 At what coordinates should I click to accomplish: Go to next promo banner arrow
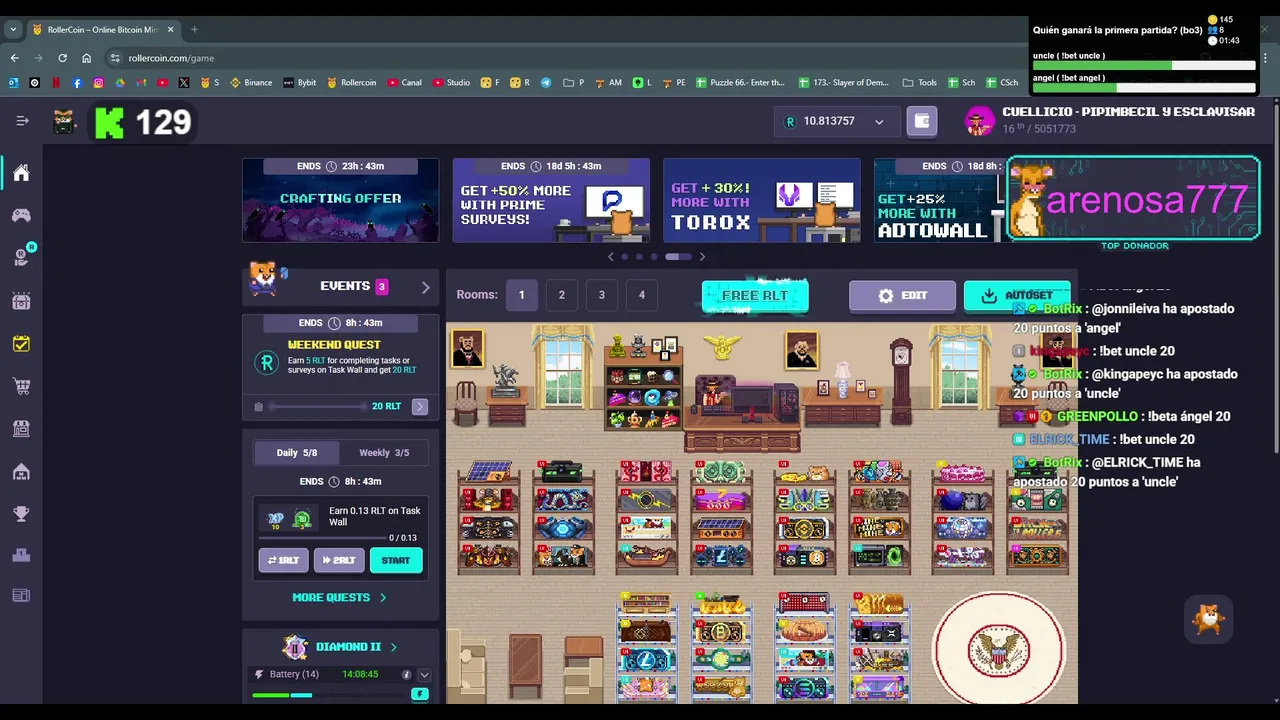pos(702,257)
